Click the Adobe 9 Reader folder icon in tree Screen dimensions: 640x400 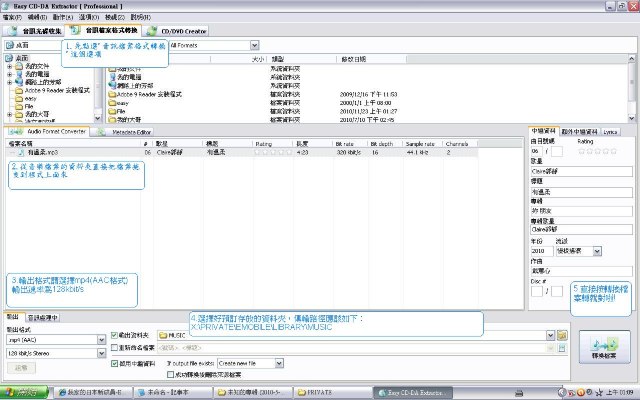19,91
